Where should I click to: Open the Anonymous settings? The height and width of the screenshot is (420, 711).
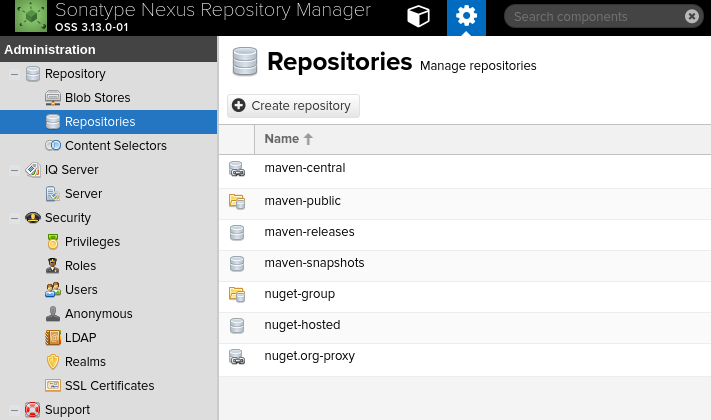[99, 314]
